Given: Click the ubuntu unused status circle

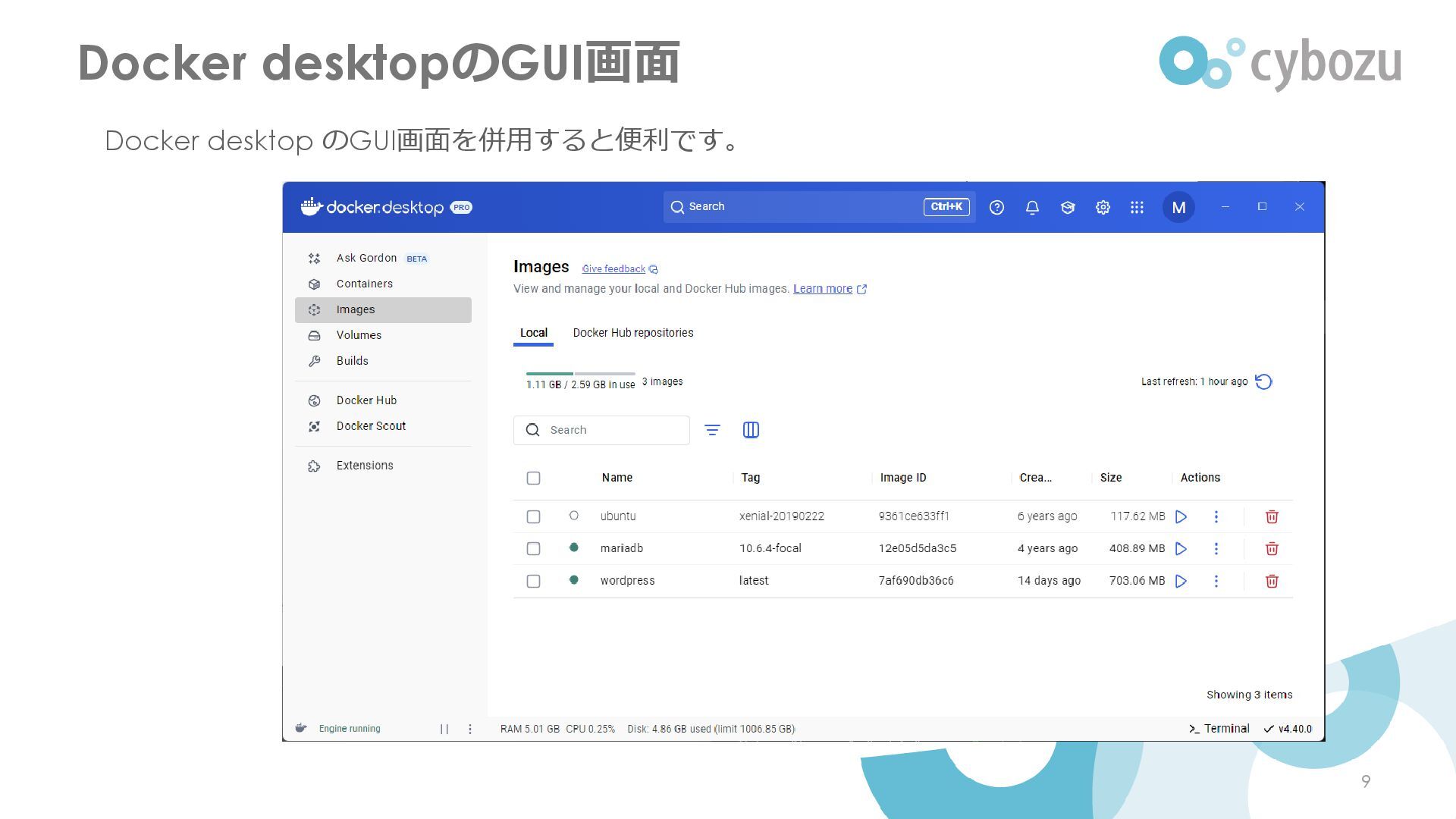Looking at the screenshot, I should click(x=574, y=516).
